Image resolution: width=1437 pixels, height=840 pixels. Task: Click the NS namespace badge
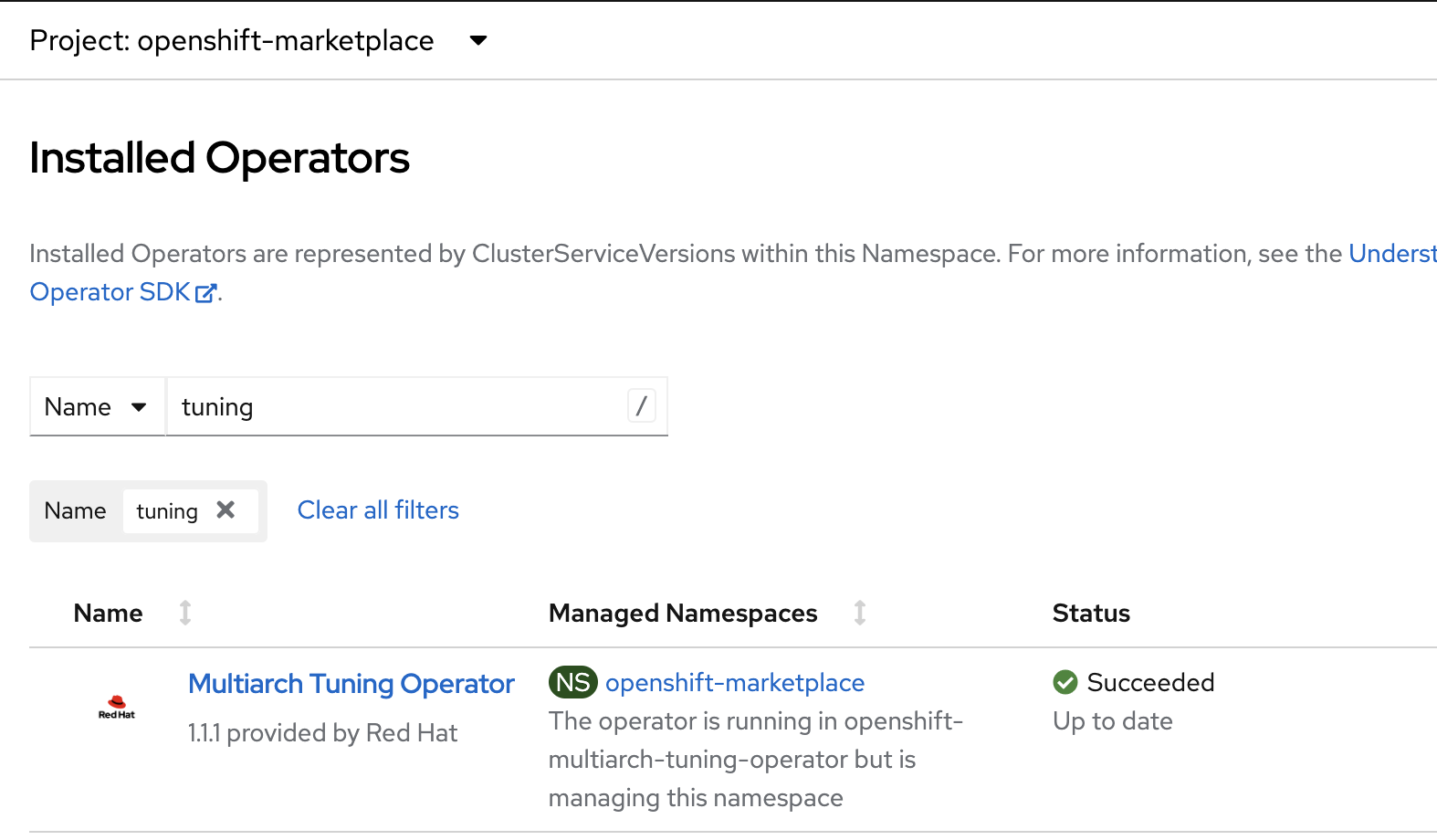[x=572, y=682]
